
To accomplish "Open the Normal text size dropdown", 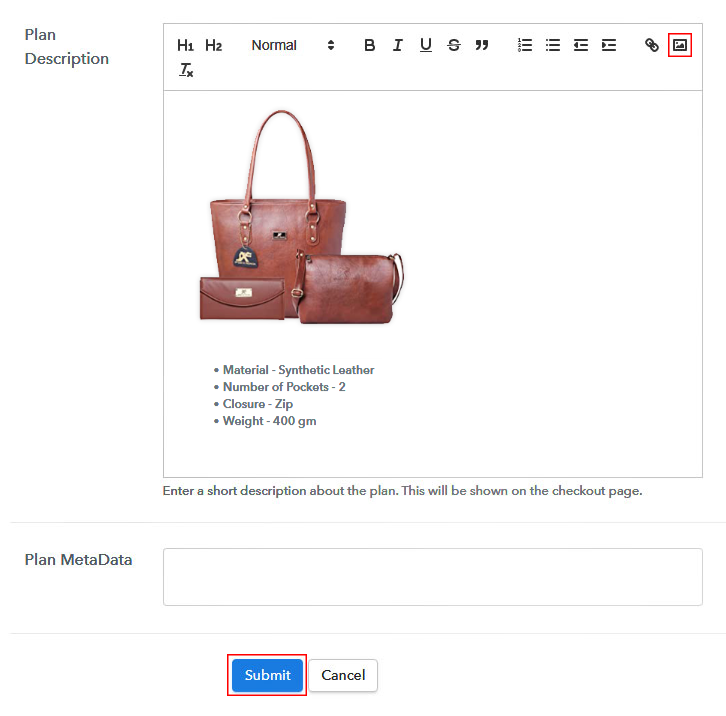I will click(293, 45).
